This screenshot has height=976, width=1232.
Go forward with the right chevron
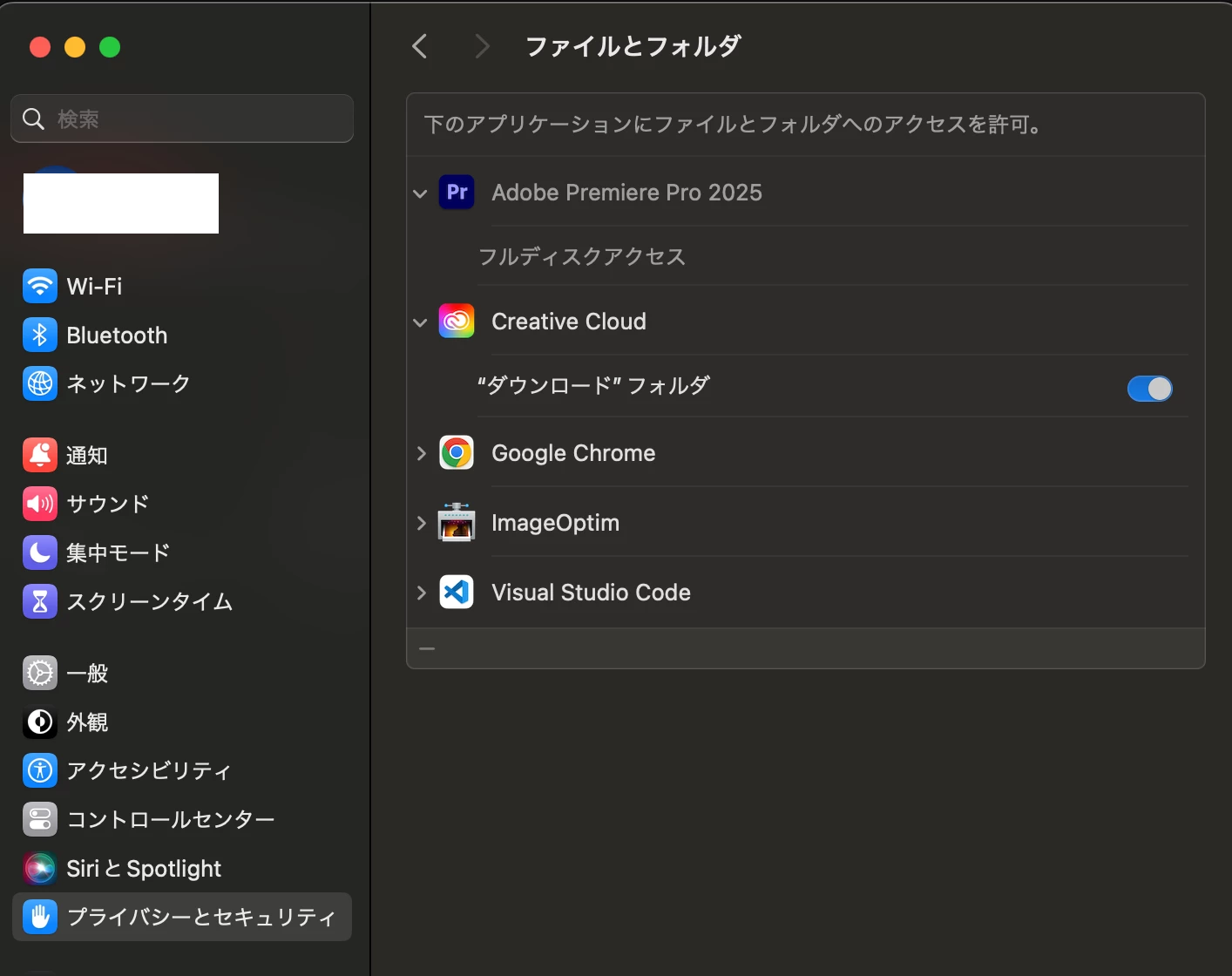(x=482, y=46)
